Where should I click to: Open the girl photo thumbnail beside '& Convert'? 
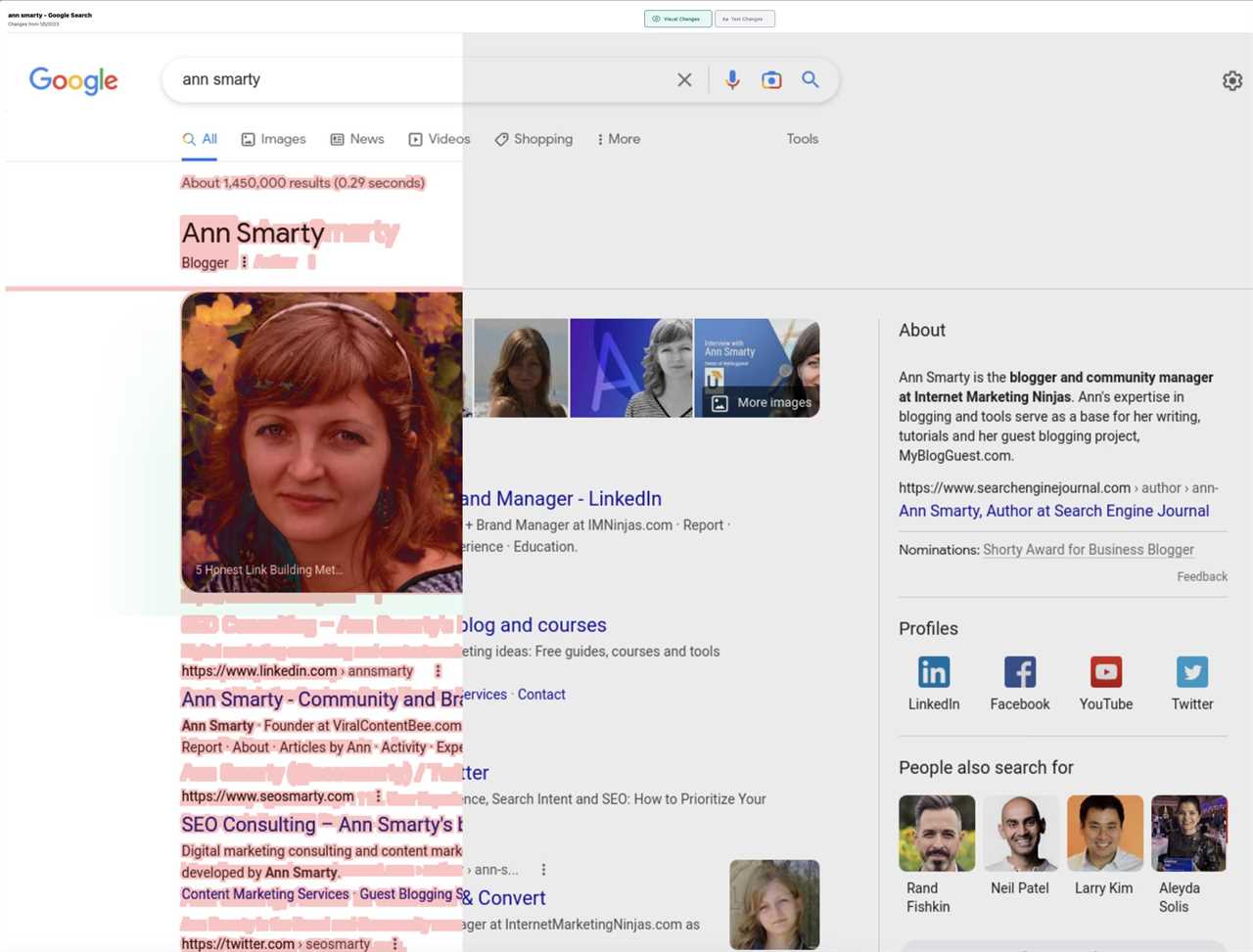pos(774,904)
